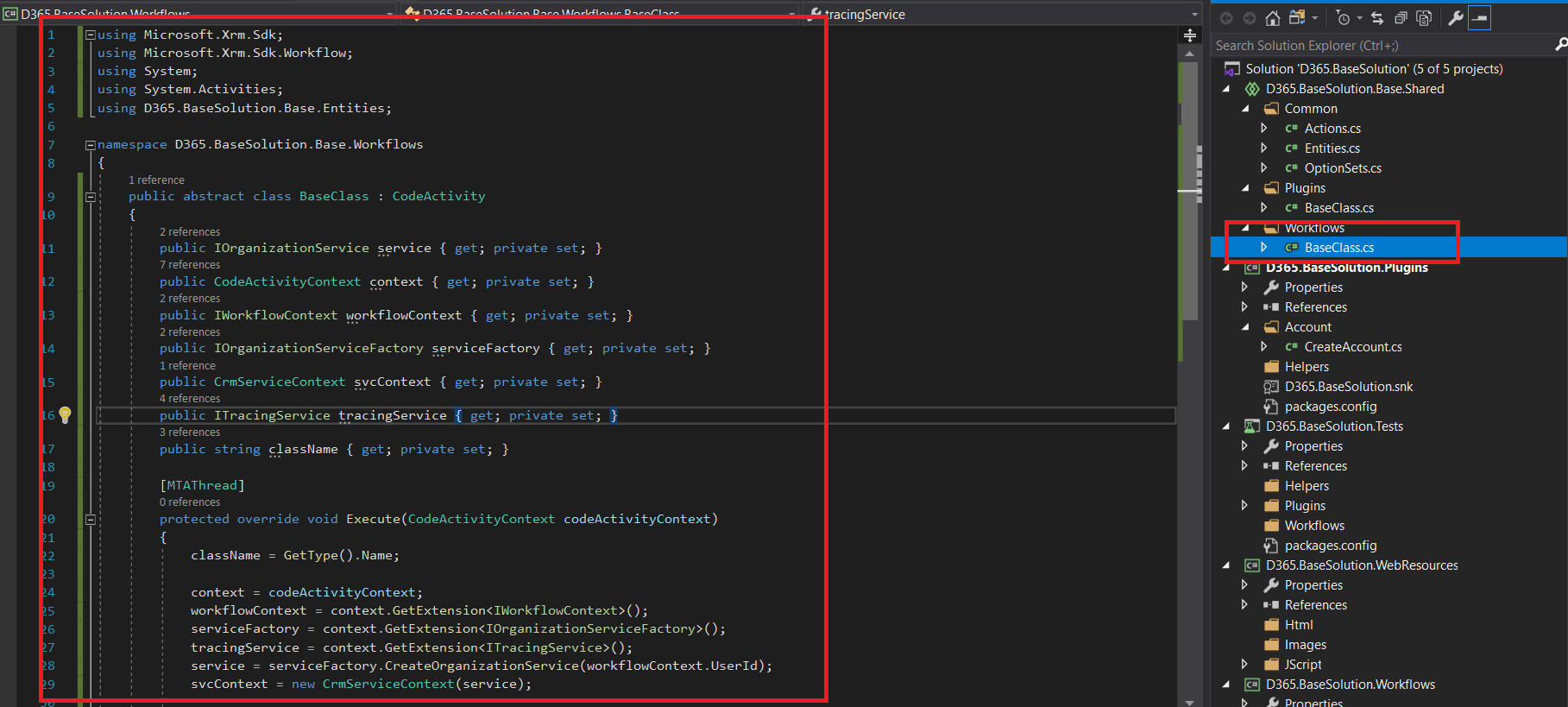Screen dimensions: 1568x707
Task: Click the Pending Changes Filter clock icon
Action: (1343, 18)
